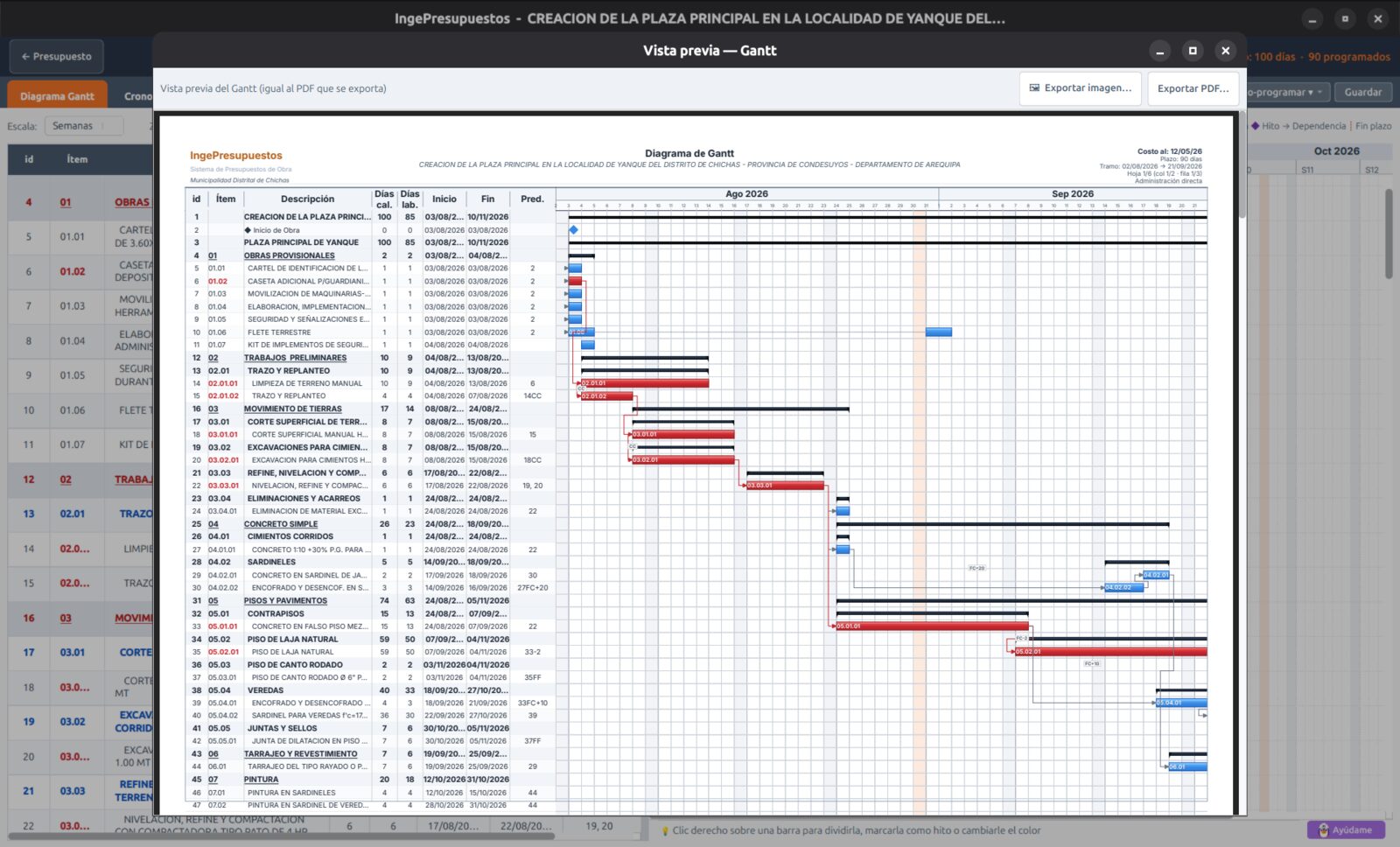
Task: Click the IngePresupuestos logo text in preview
Action: (236, 156)
